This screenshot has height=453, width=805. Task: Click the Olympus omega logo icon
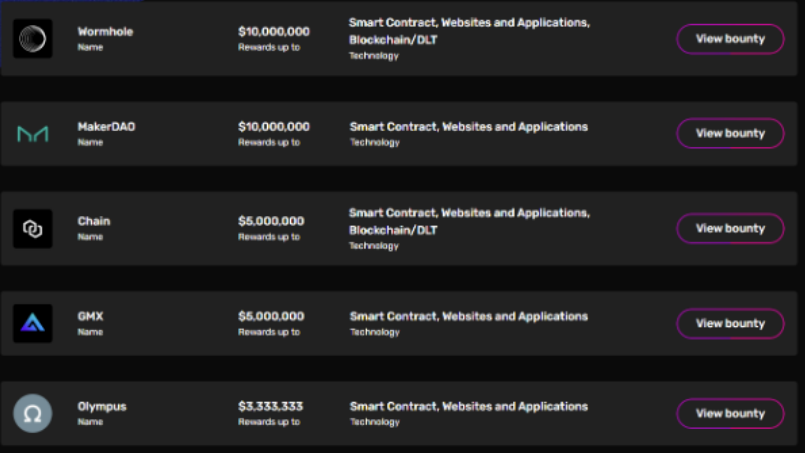32,413
